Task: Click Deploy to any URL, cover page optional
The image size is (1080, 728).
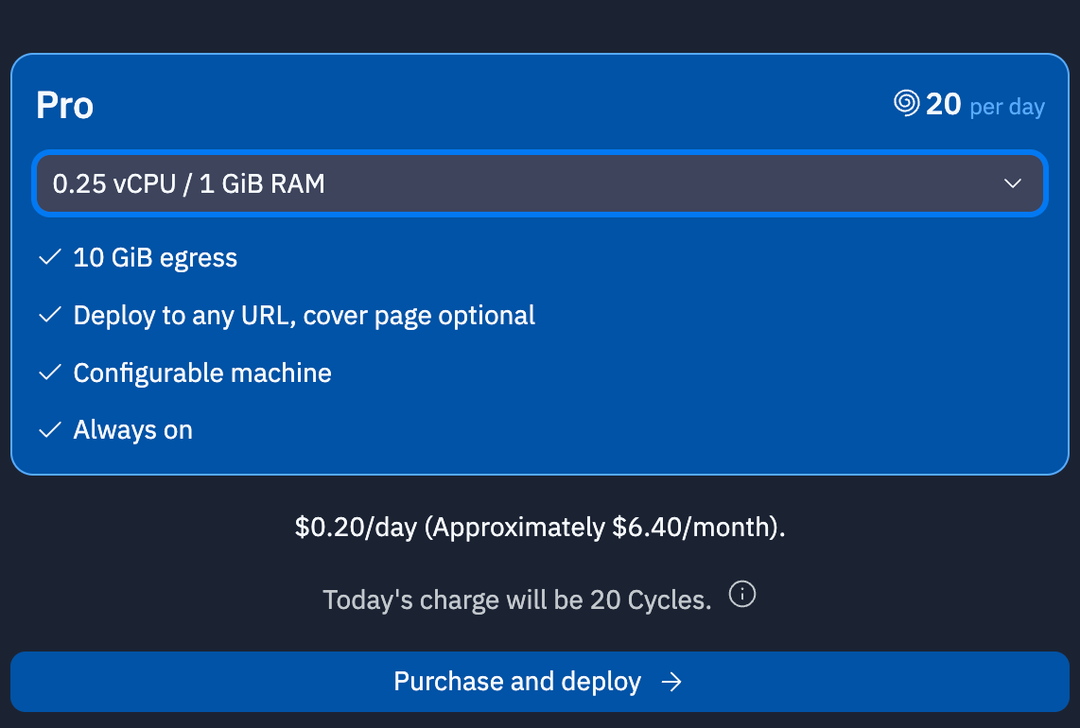Action: [x=304, y=316]
